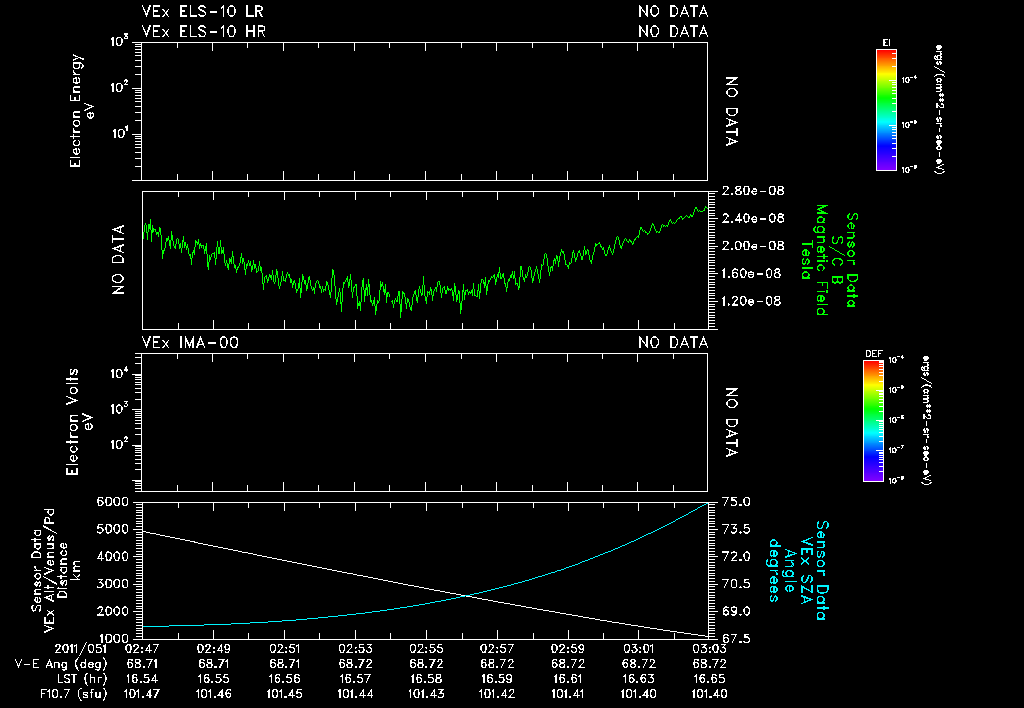Click the LST value 16.59
1024x708 pixels.
(497, 679)
